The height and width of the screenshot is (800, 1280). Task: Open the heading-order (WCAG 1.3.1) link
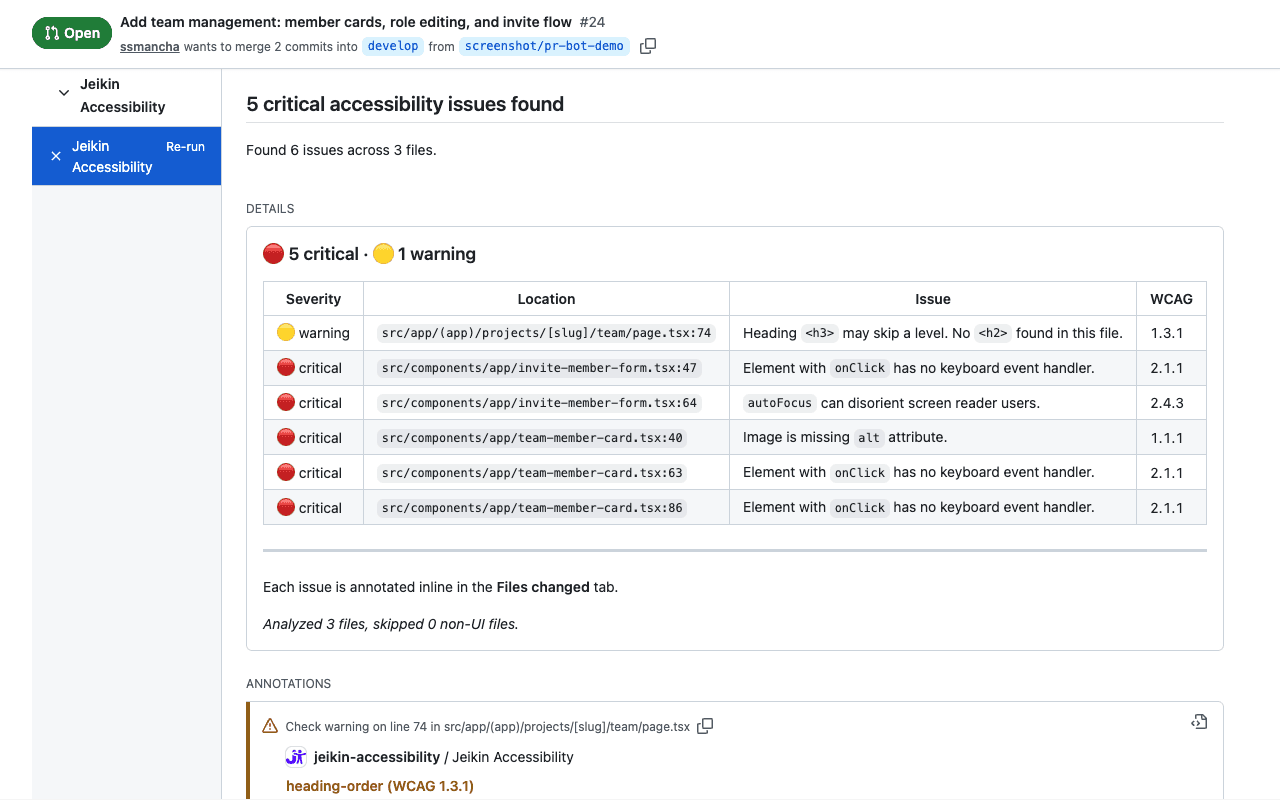(380, 786)
